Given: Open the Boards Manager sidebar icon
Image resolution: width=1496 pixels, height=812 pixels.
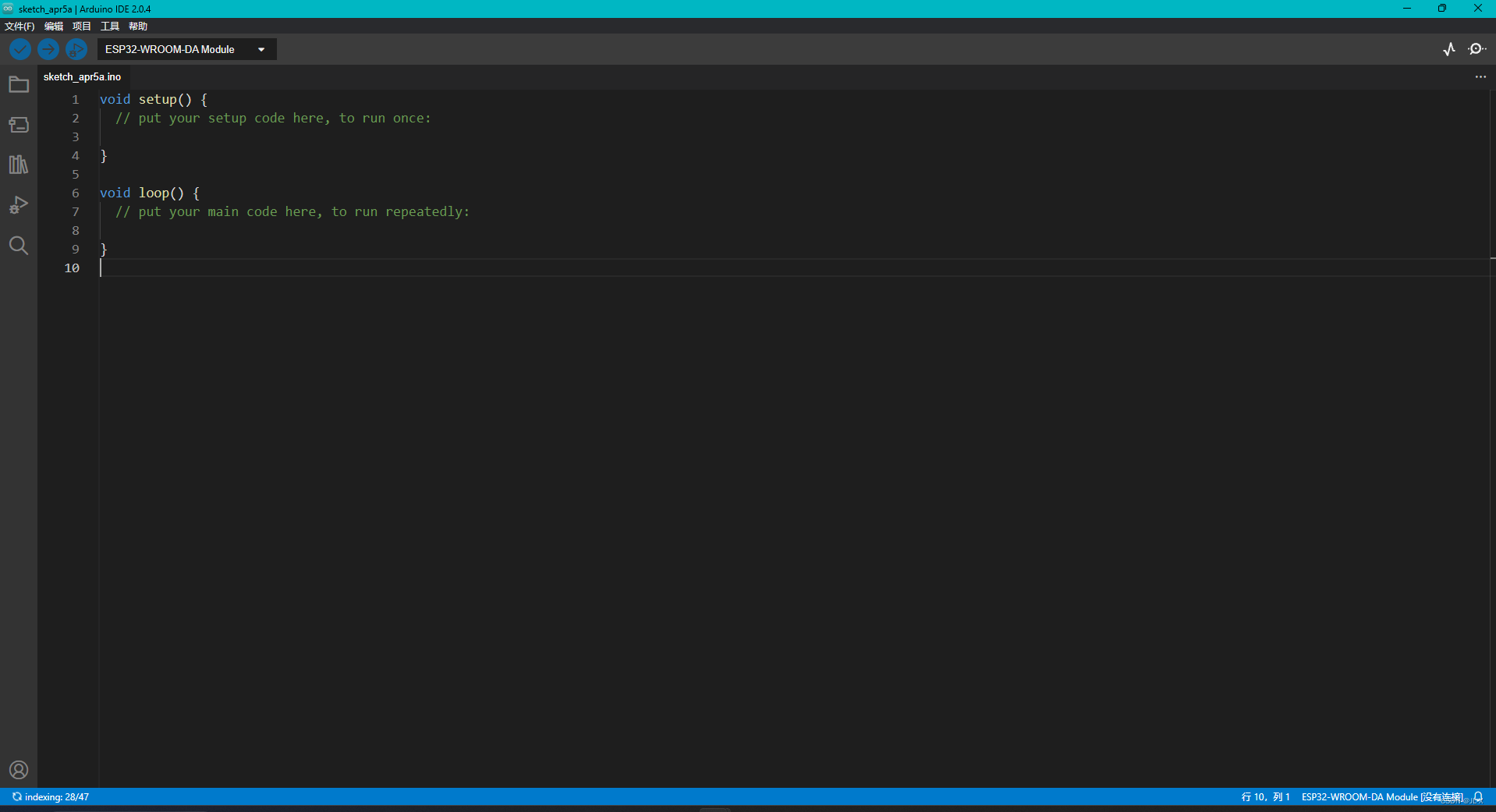Looking at the screenshot, I should tap(19, 125).
